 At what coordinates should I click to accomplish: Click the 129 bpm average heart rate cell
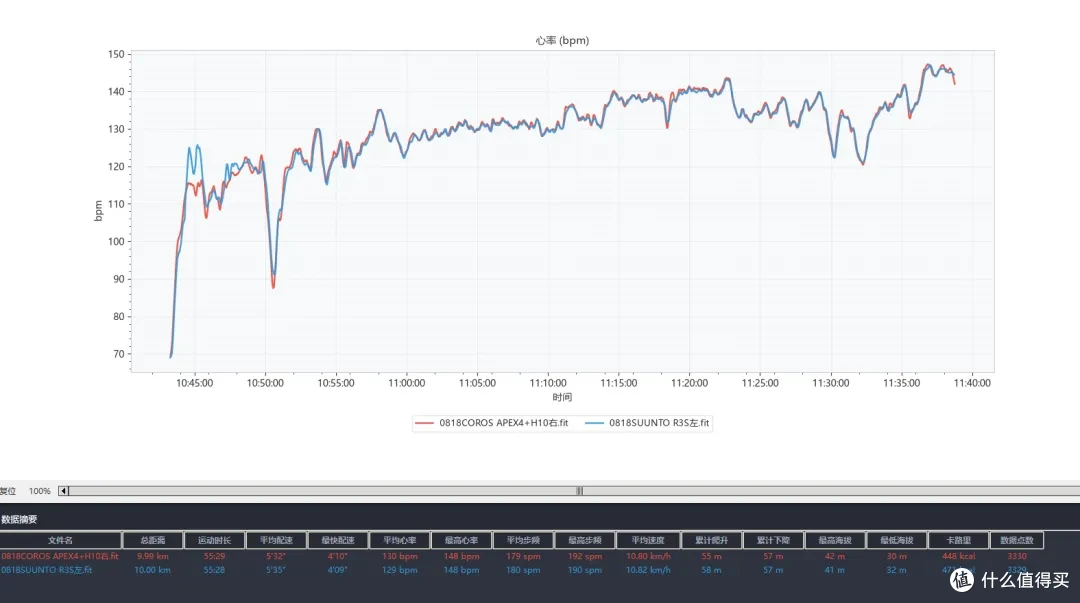coord(399,570)
